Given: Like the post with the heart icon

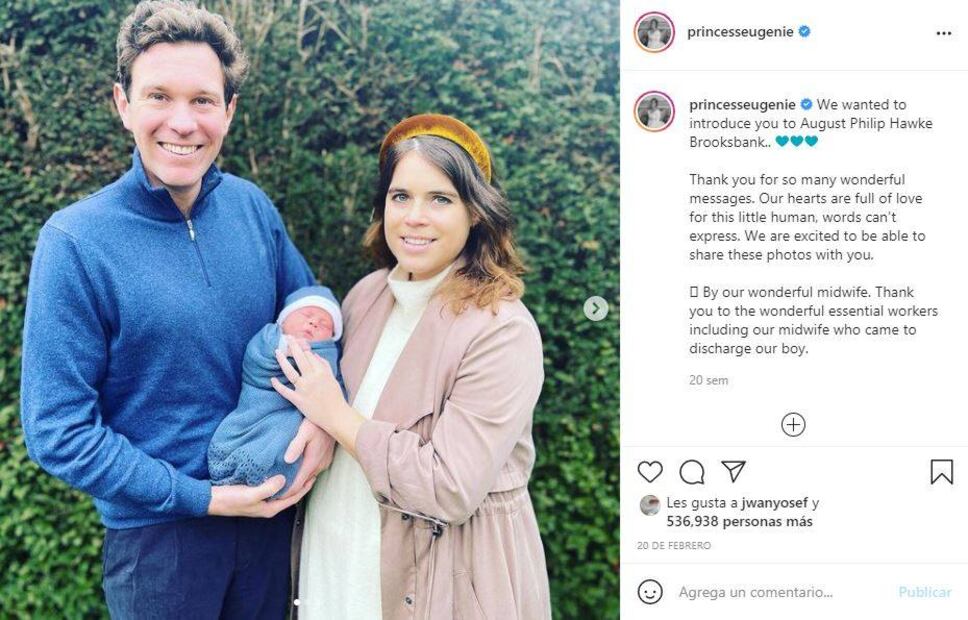Looking at the screenshot, I should tap(650, 472).
